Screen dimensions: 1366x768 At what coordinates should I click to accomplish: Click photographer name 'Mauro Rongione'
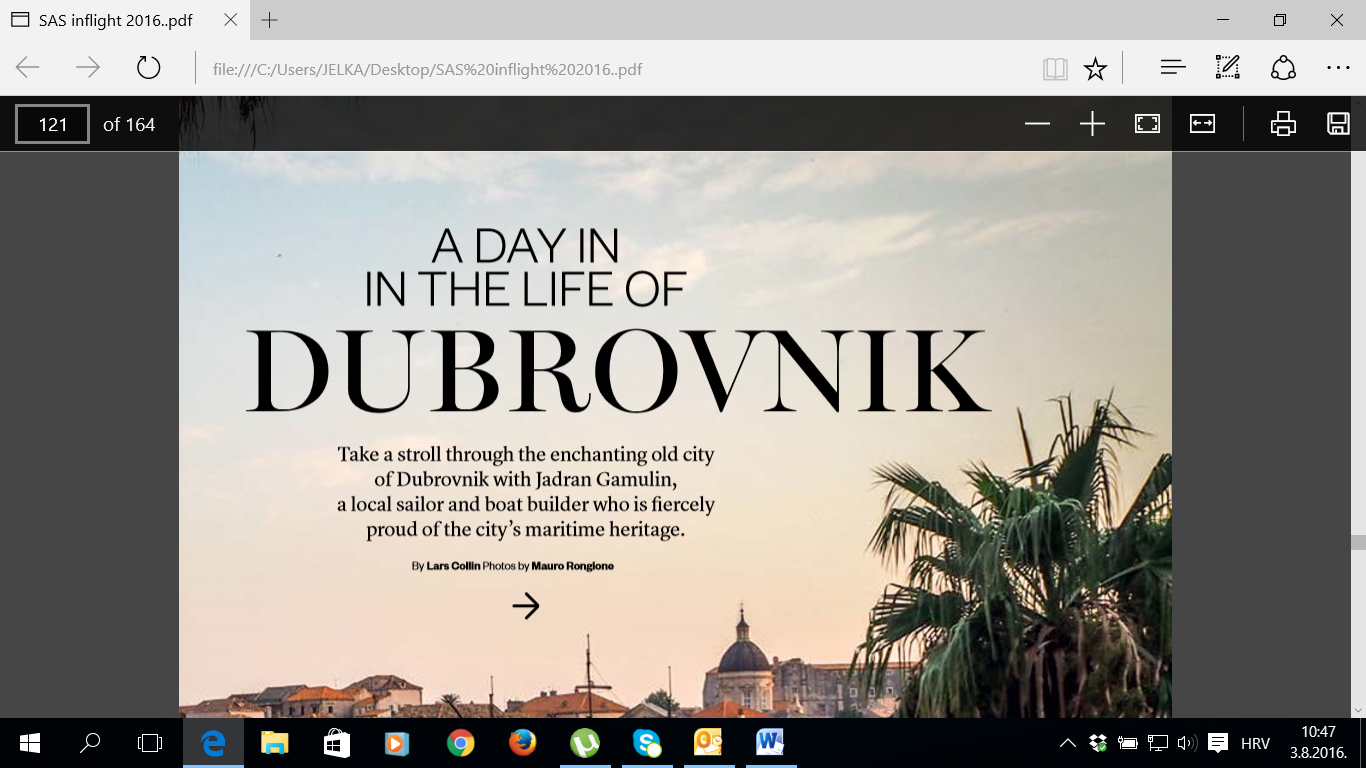pos(573,566)
